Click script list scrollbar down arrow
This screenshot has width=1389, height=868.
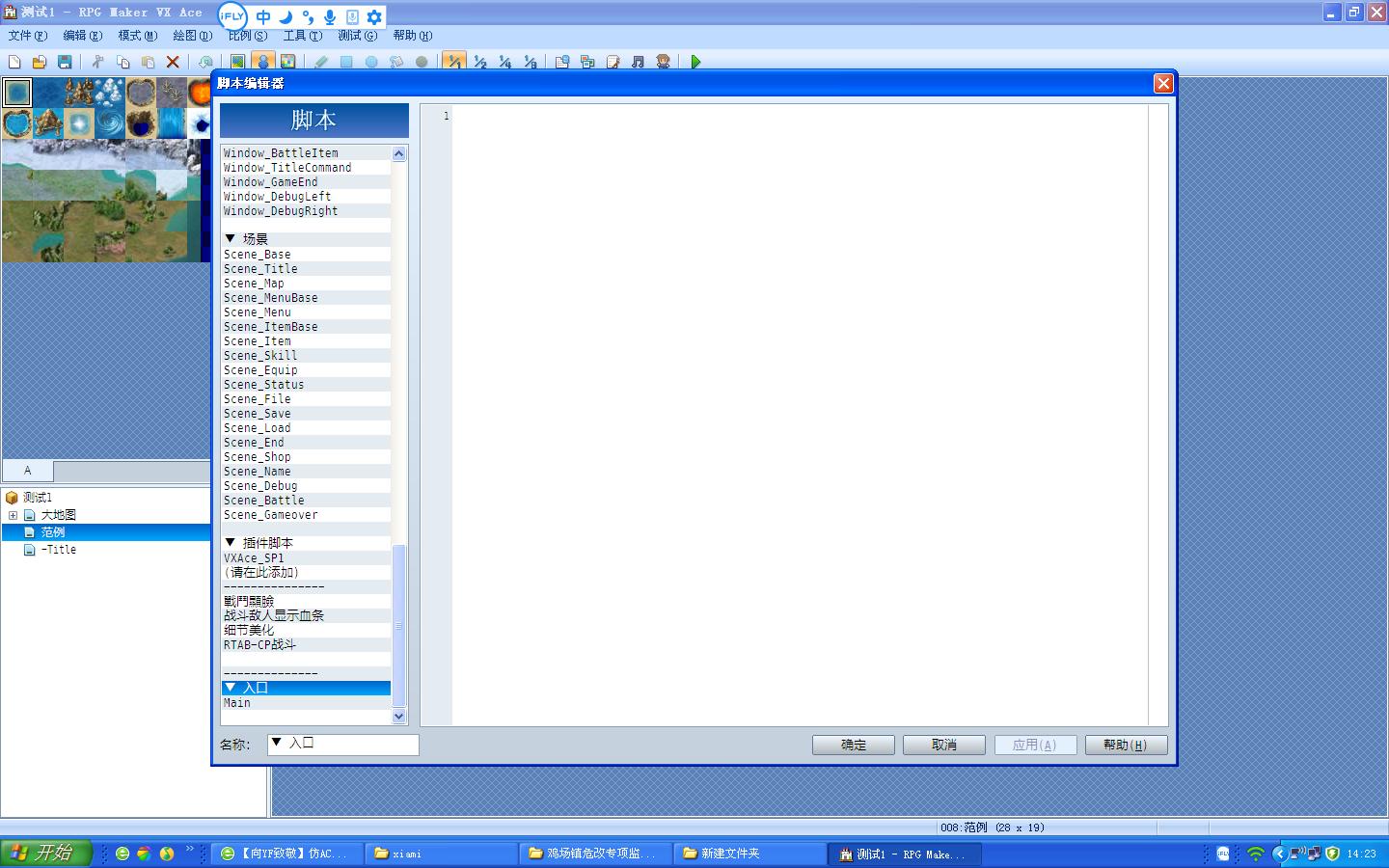(399, 717)
